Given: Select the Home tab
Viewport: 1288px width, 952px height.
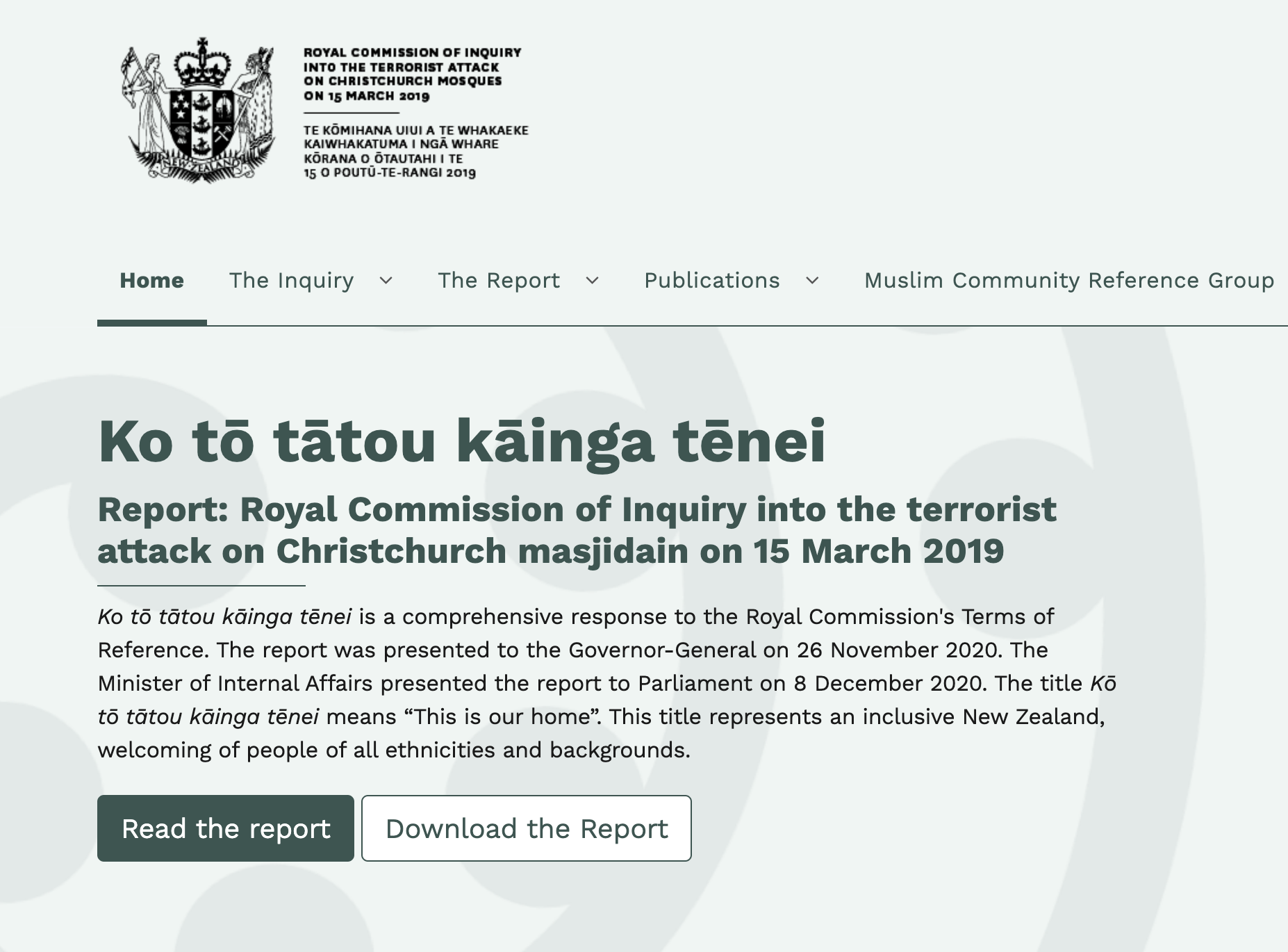Looking at the screenshot, I should (x=152, y=280).
